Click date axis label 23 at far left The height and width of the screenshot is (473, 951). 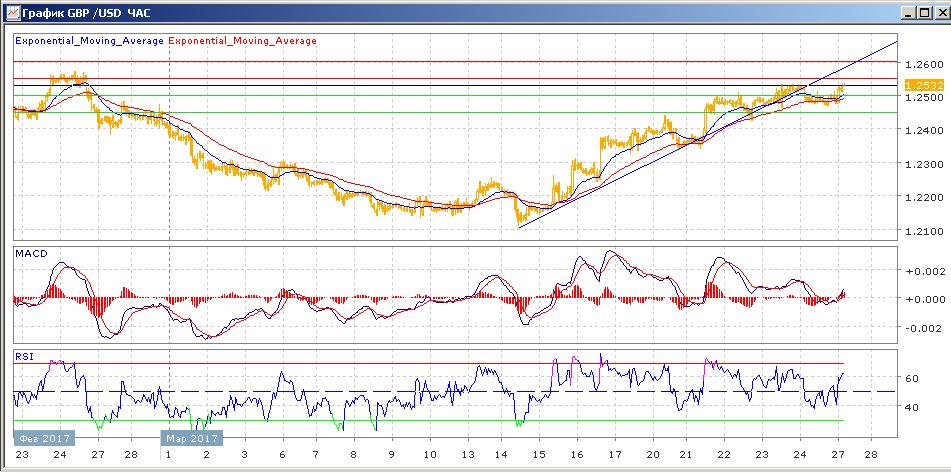click(x=21, y=455)
